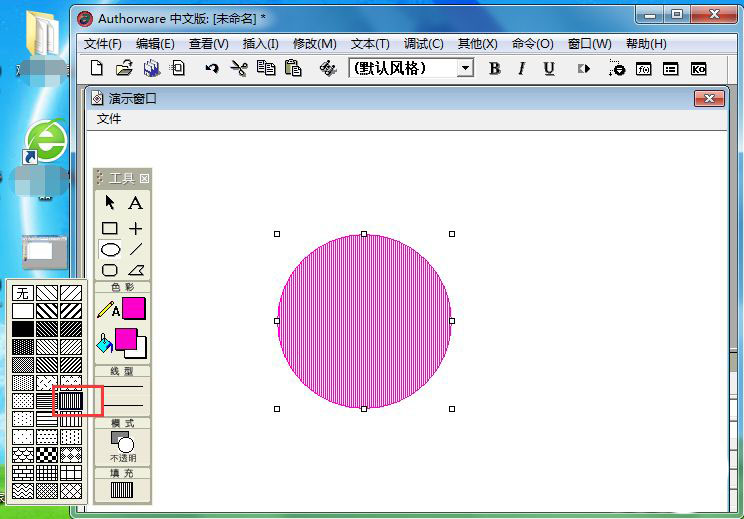Viewport: 744px width, 519px height.
Task: Select the 无 (none) fill pattern
Action: (x=22, y=293)
